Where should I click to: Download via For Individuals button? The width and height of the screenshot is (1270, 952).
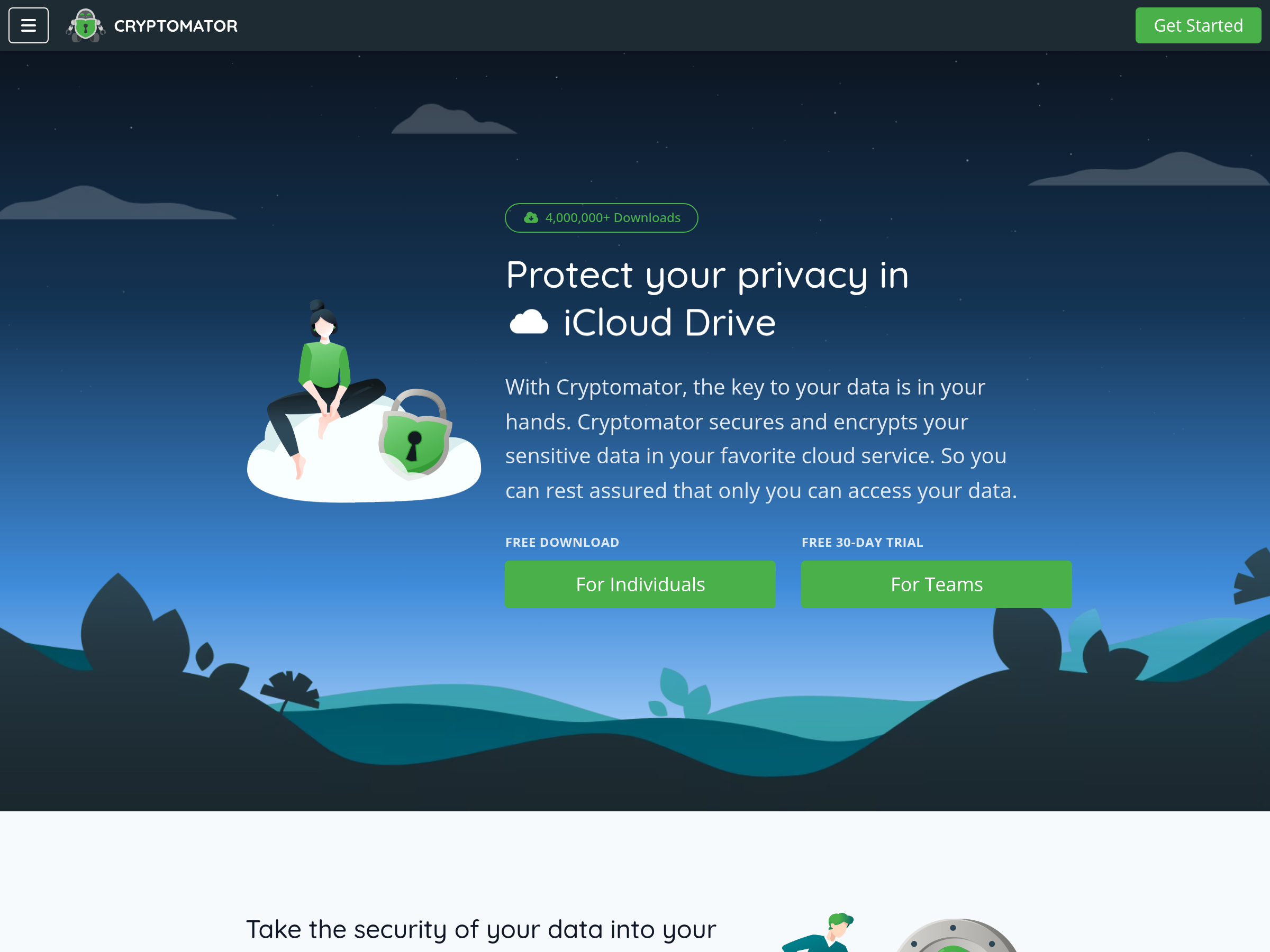pos(640,584)
